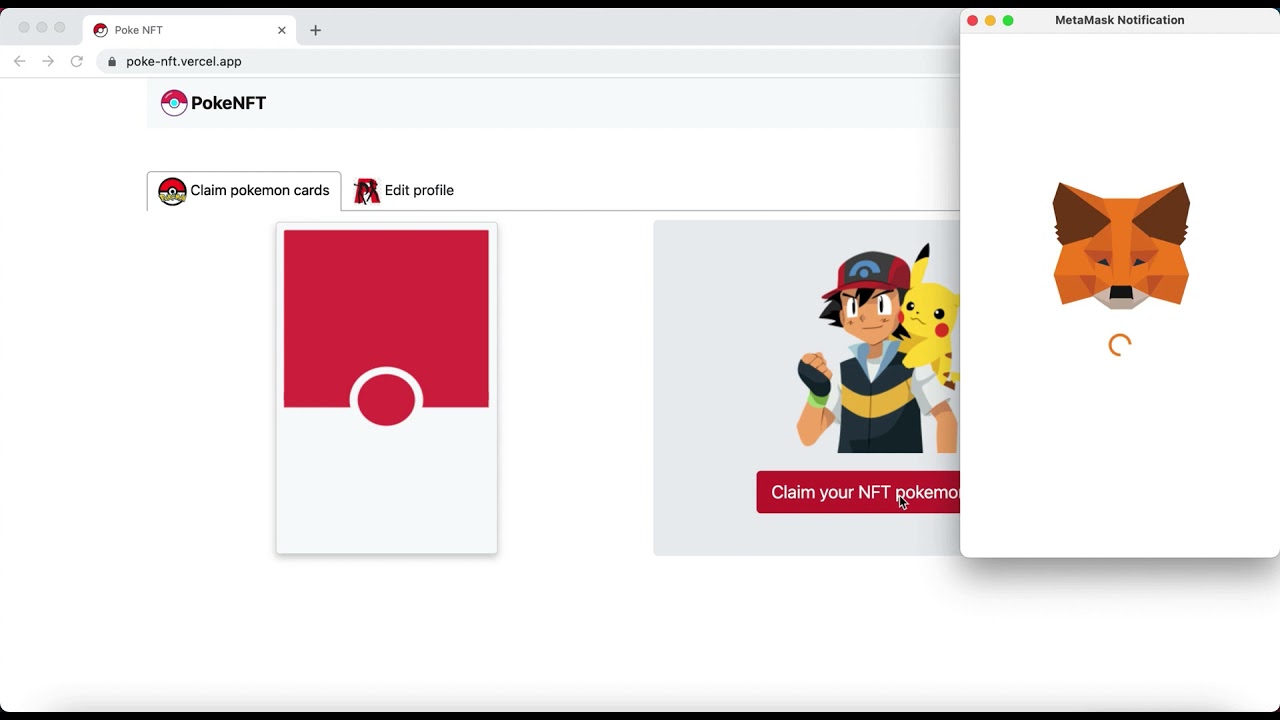Reload the poke-nft page
The image size is (1280, 720).
coord(76,61)
